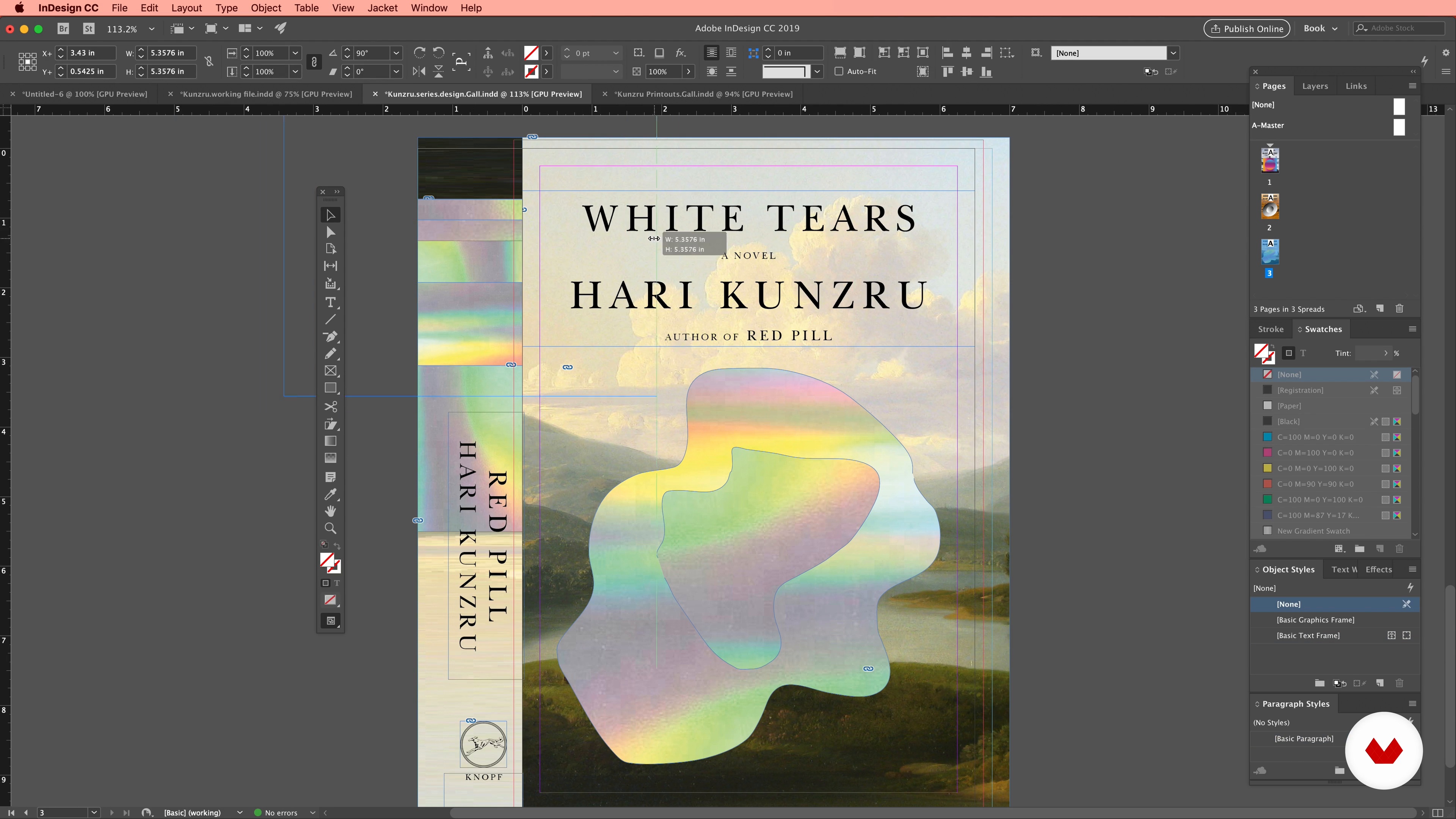Select the Rectangle tool
This screenshot has height=819, width=1456.
pos(331,388)
